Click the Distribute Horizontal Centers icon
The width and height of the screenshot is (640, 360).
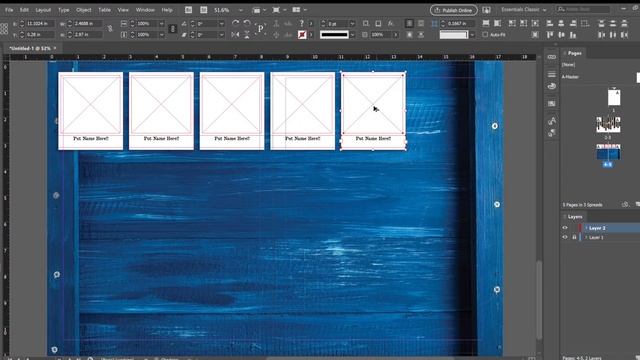[x=613, y=35]
